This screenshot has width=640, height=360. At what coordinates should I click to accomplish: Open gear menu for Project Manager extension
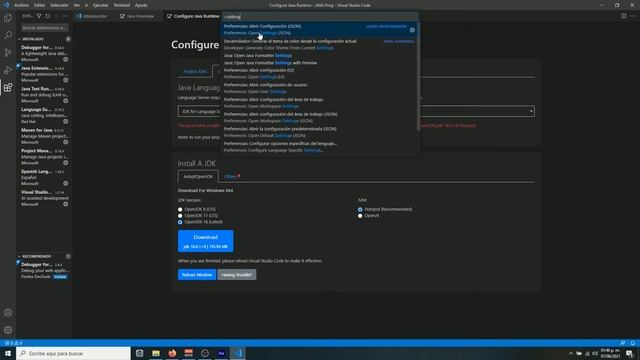(x=66, y=163)
